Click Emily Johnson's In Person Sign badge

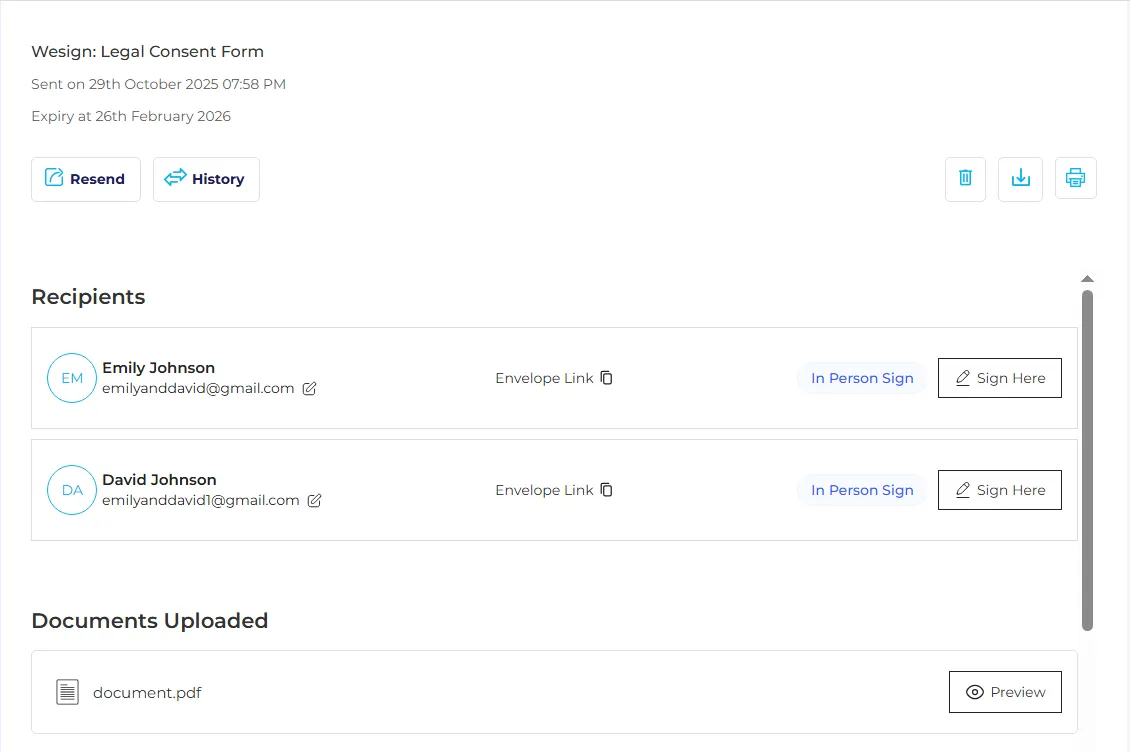(862, 378)
